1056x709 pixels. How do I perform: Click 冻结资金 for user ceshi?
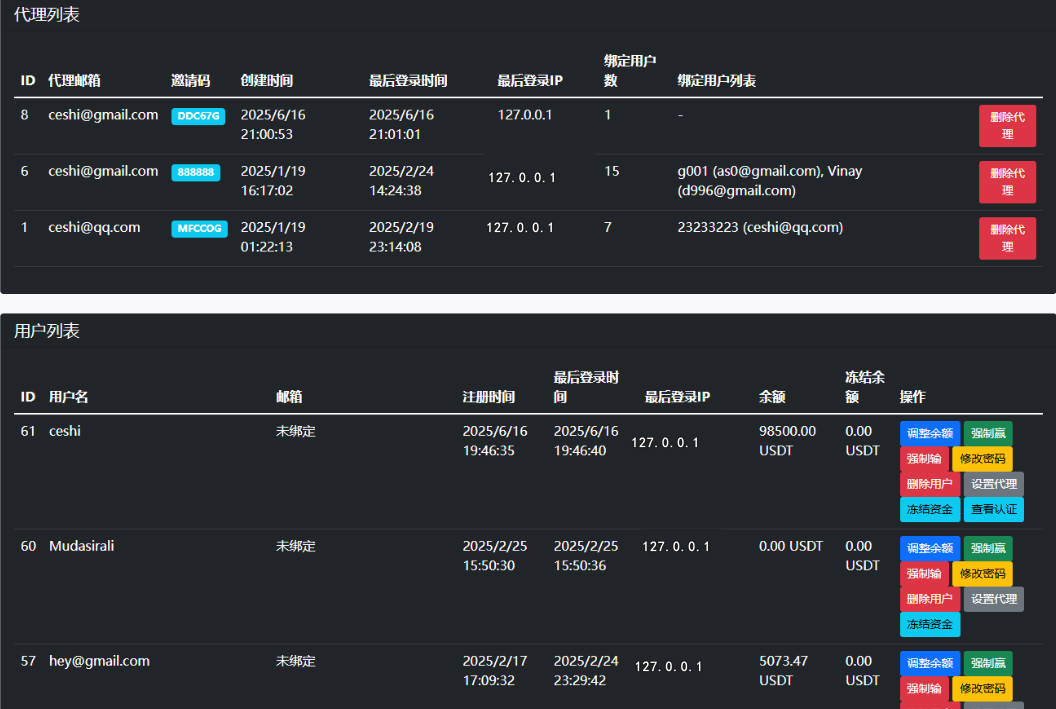point(929,509)
